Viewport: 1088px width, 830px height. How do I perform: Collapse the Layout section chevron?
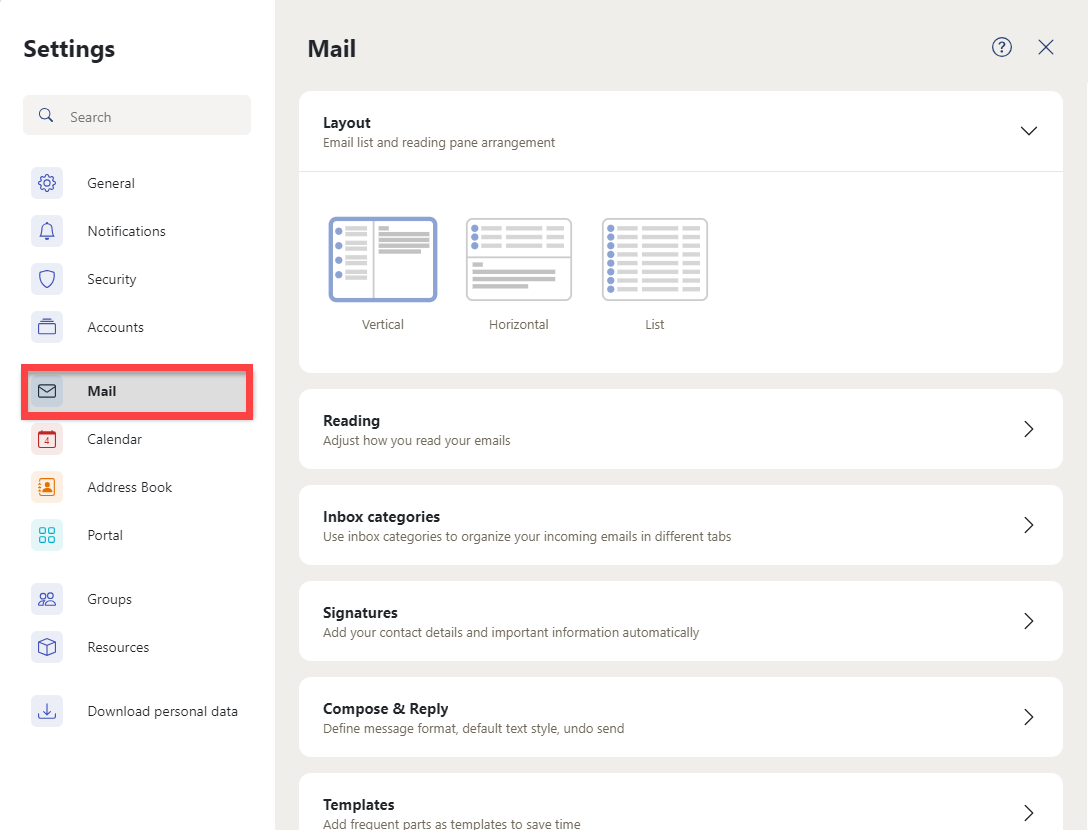1028,131
